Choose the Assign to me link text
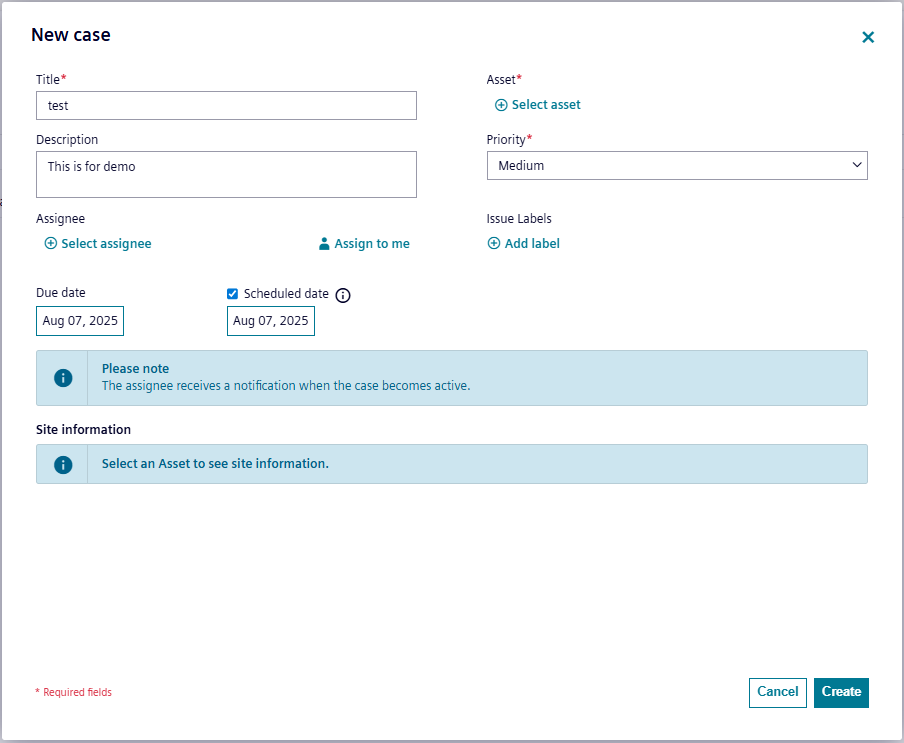 point(372,244)
